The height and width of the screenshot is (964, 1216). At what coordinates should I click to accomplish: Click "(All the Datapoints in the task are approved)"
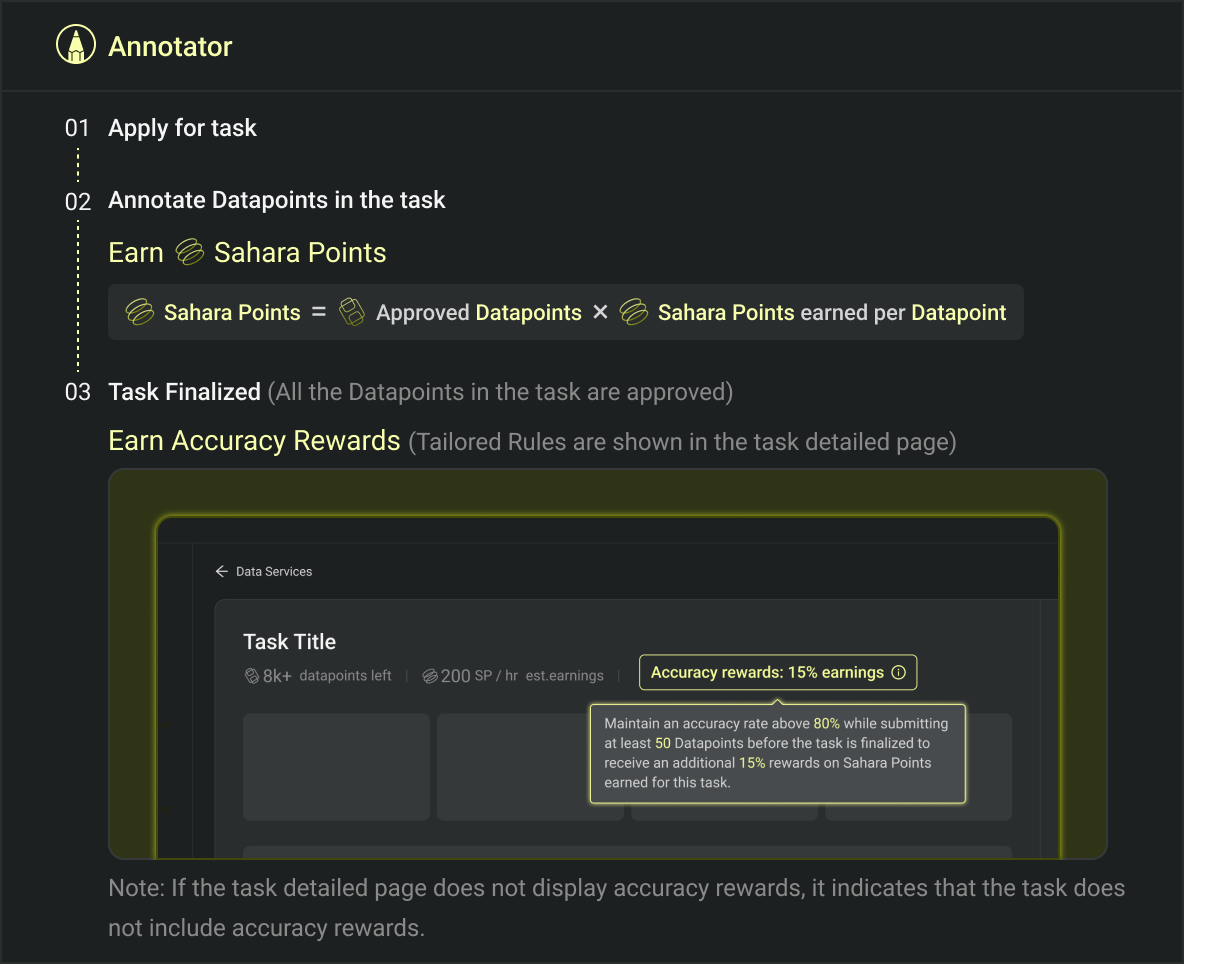[x=500, y=392]
